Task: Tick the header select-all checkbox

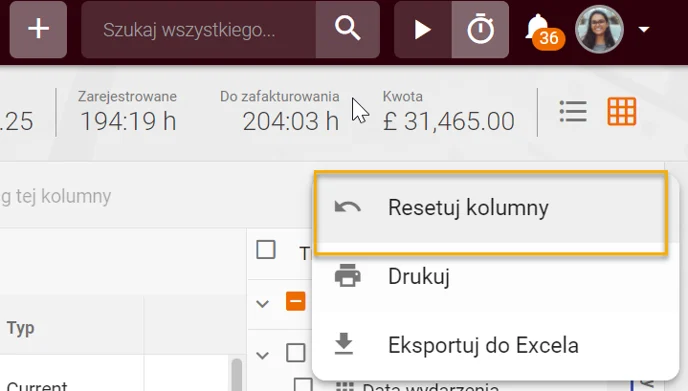Action: (x=266, y=250)
